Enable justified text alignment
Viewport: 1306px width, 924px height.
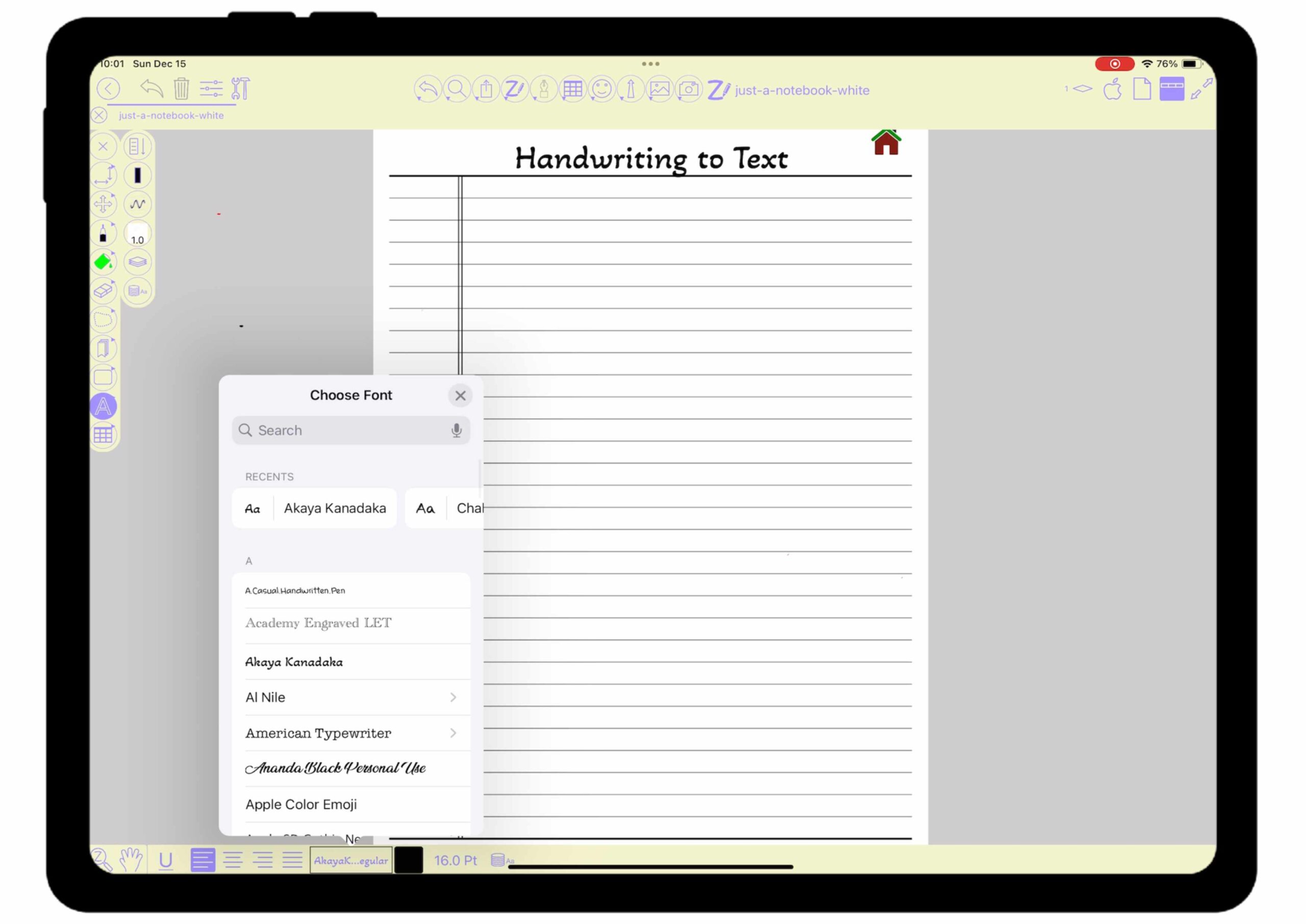click(x=292, y=860)
